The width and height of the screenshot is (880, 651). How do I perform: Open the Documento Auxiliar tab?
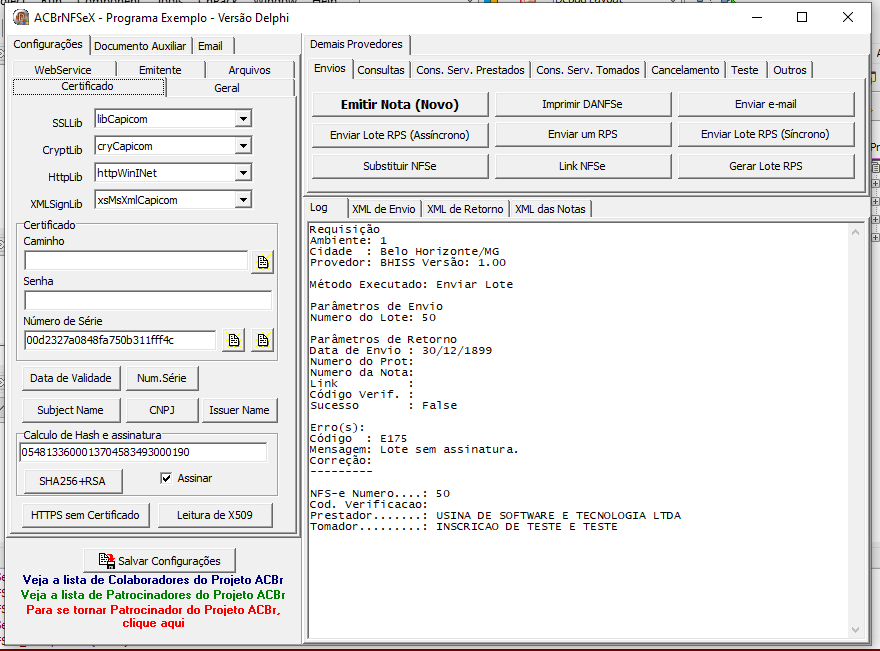(140, 46)
